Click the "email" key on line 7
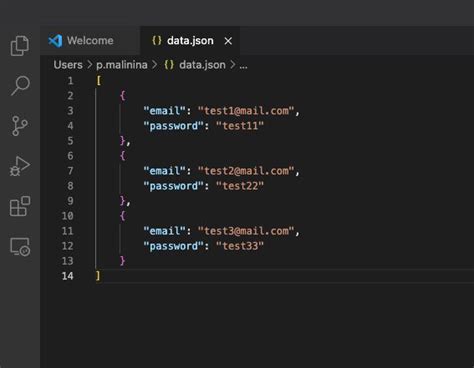Screen dimensions: 474x368 tap(164, 171)
